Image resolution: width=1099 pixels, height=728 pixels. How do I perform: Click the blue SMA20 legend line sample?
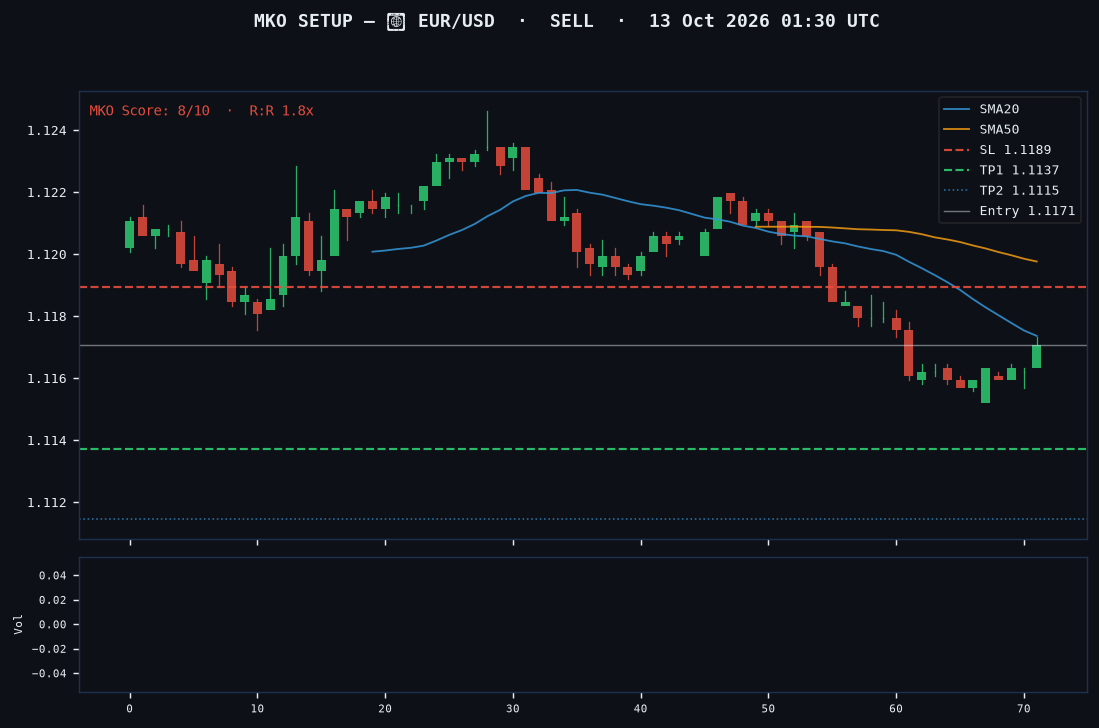point(957,109)
